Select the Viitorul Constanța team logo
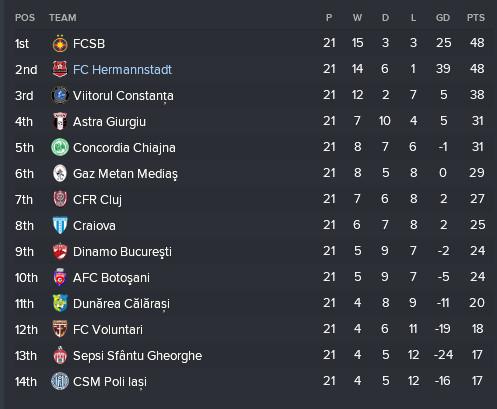The image size is (497, 409). [60, 95]
